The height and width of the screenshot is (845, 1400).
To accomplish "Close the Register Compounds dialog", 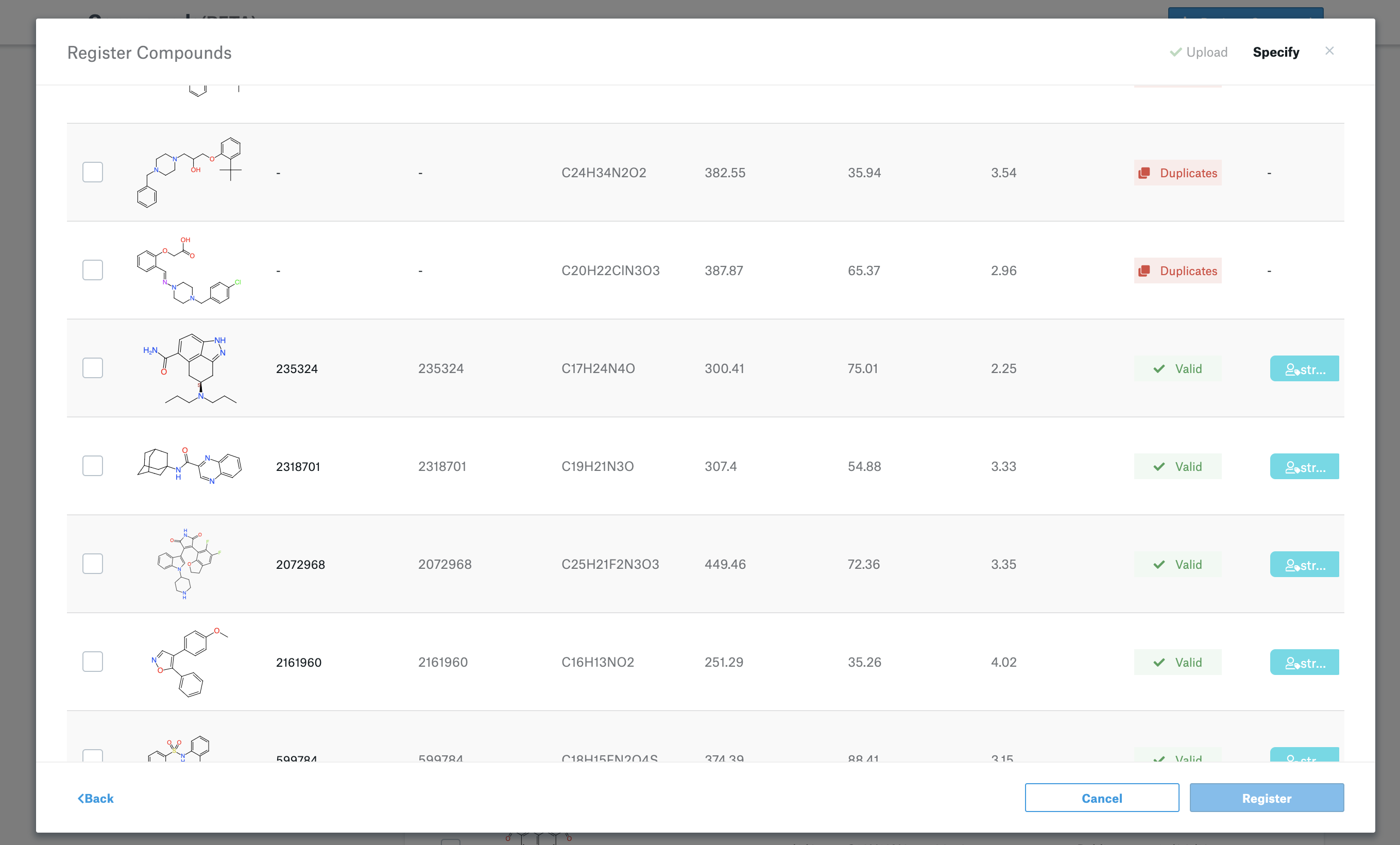I will (x=1329, y=51).
